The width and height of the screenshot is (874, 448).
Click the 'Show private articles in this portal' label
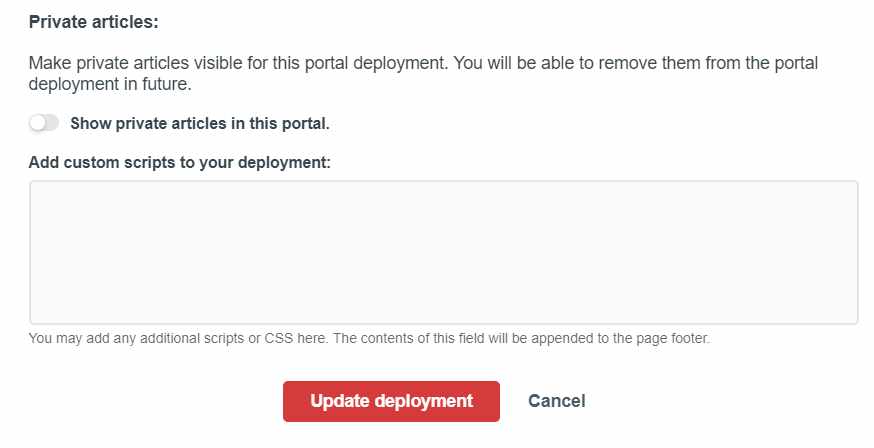coord(199,124)
